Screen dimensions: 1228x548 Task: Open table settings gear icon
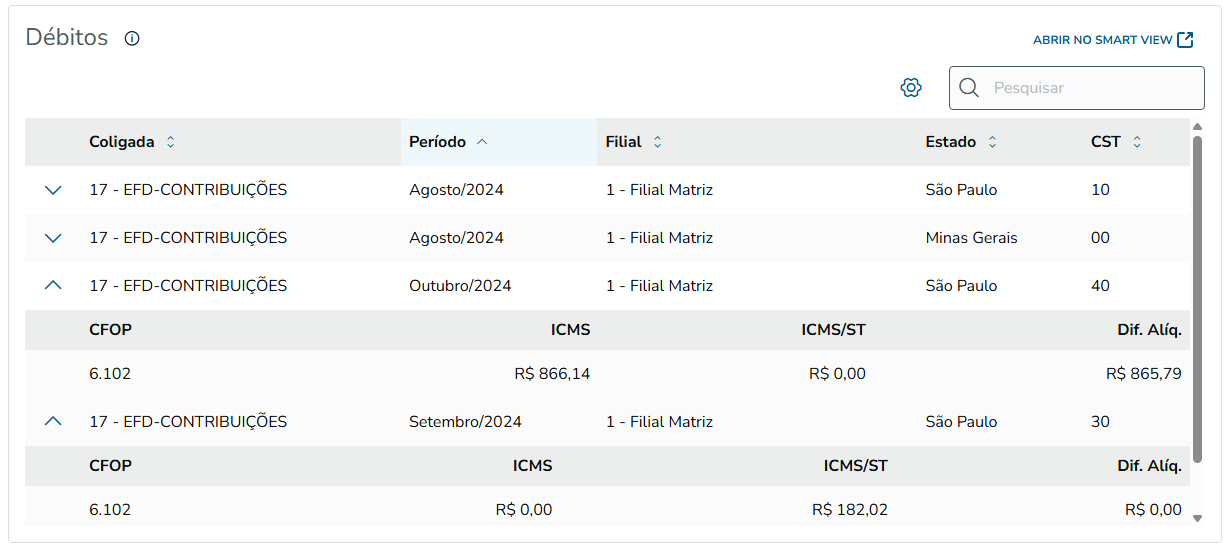click(x=910, y=88)
